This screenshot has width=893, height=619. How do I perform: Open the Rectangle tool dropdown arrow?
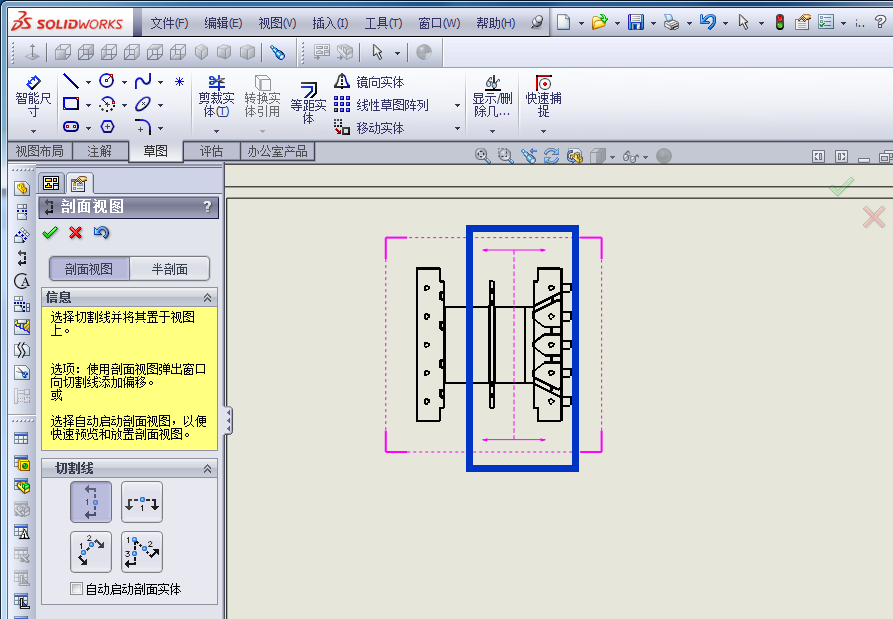pyautogui.click(x=88, y=105)
